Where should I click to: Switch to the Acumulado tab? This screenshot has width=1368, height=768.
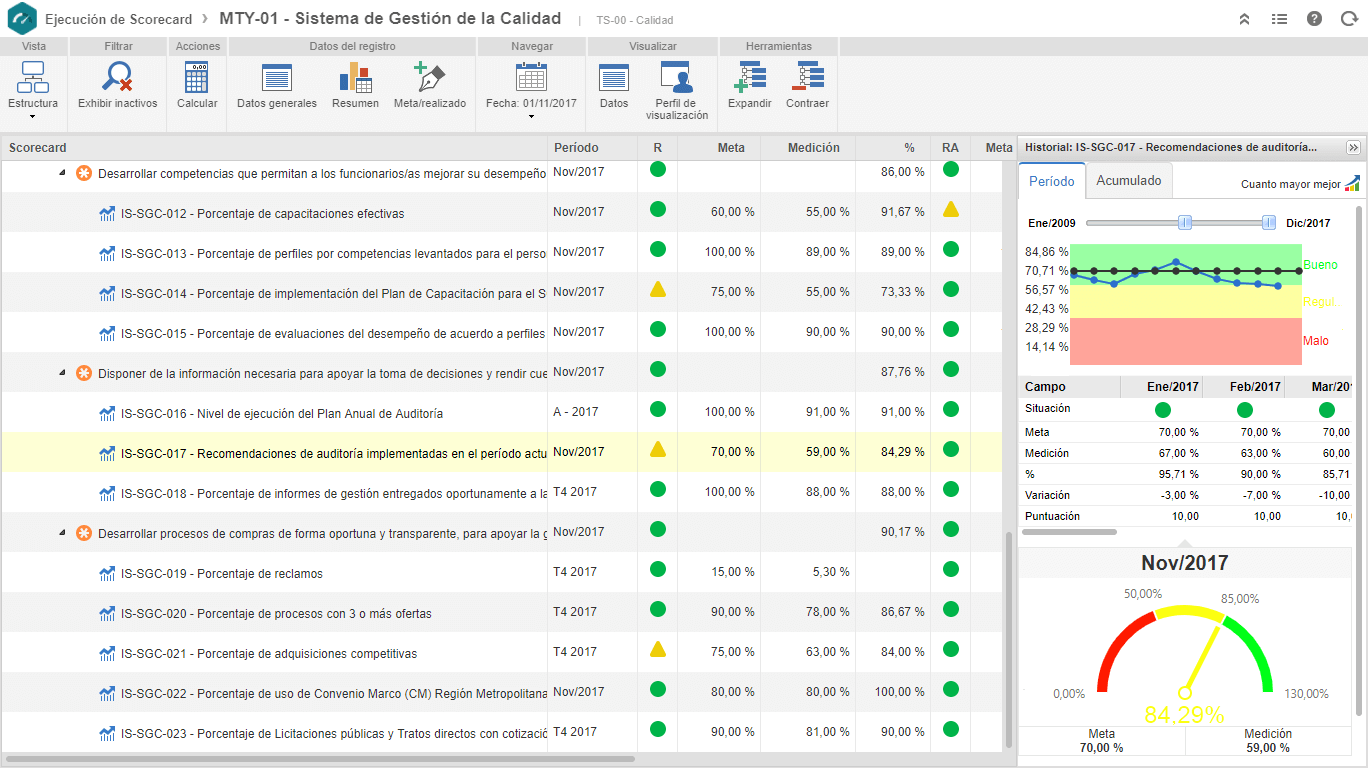[1129, 181]
